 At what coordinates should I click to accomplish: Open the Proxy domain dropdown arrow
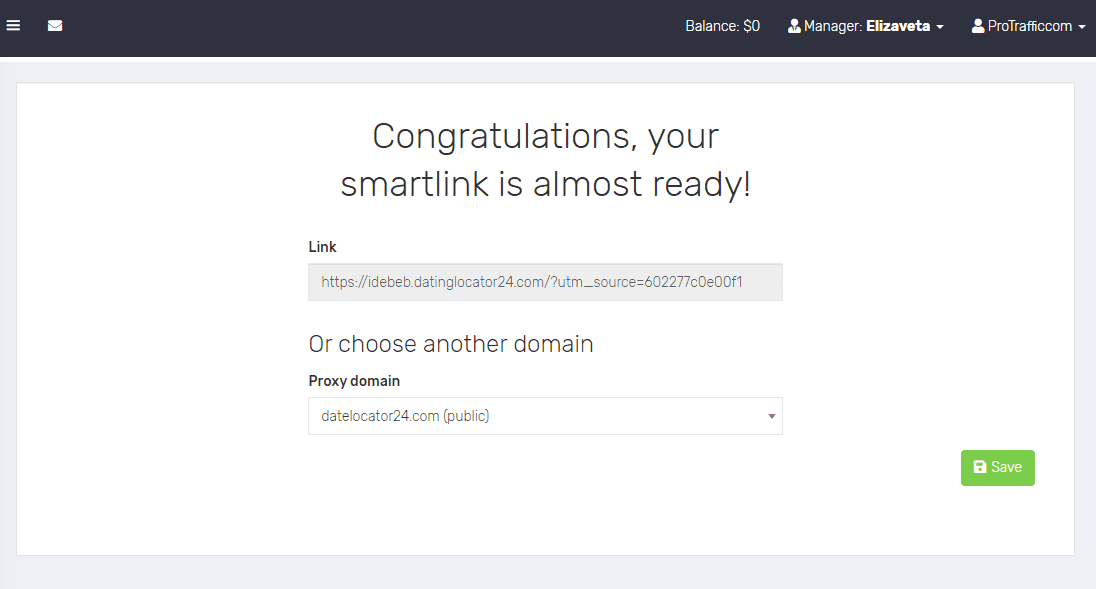[772, 416]
